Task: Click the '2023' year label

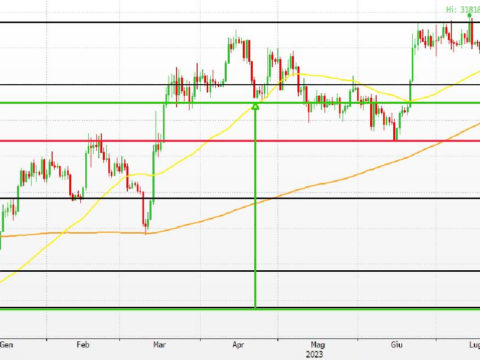Action: coord(314,354)
